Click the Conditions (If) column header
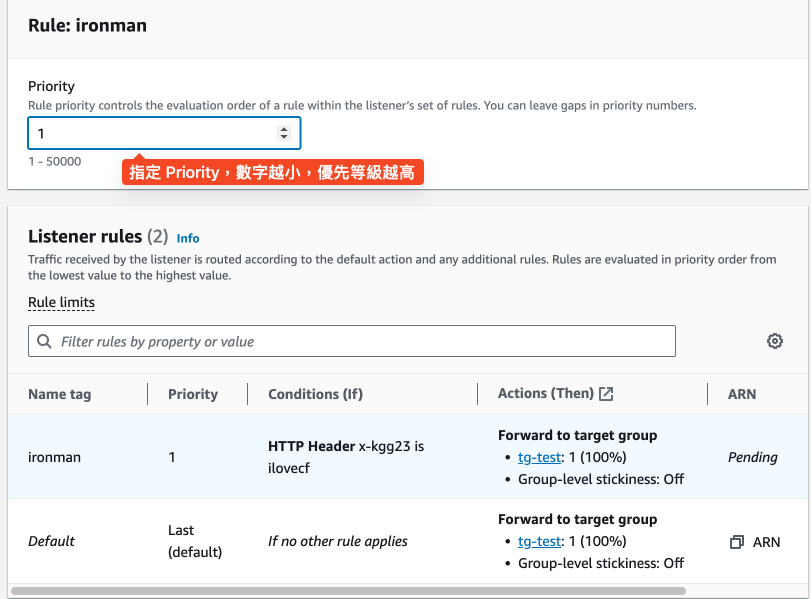This screenshot has height=599, width=811. click(x=315, y=394)
